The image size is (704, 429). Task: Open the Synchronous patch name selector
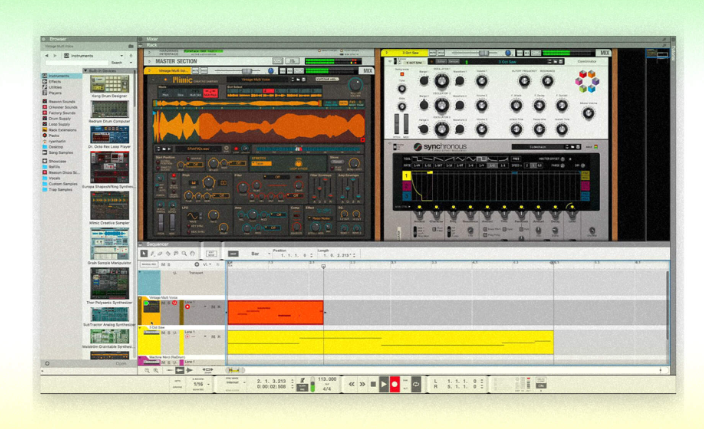(x=538, y=147)
